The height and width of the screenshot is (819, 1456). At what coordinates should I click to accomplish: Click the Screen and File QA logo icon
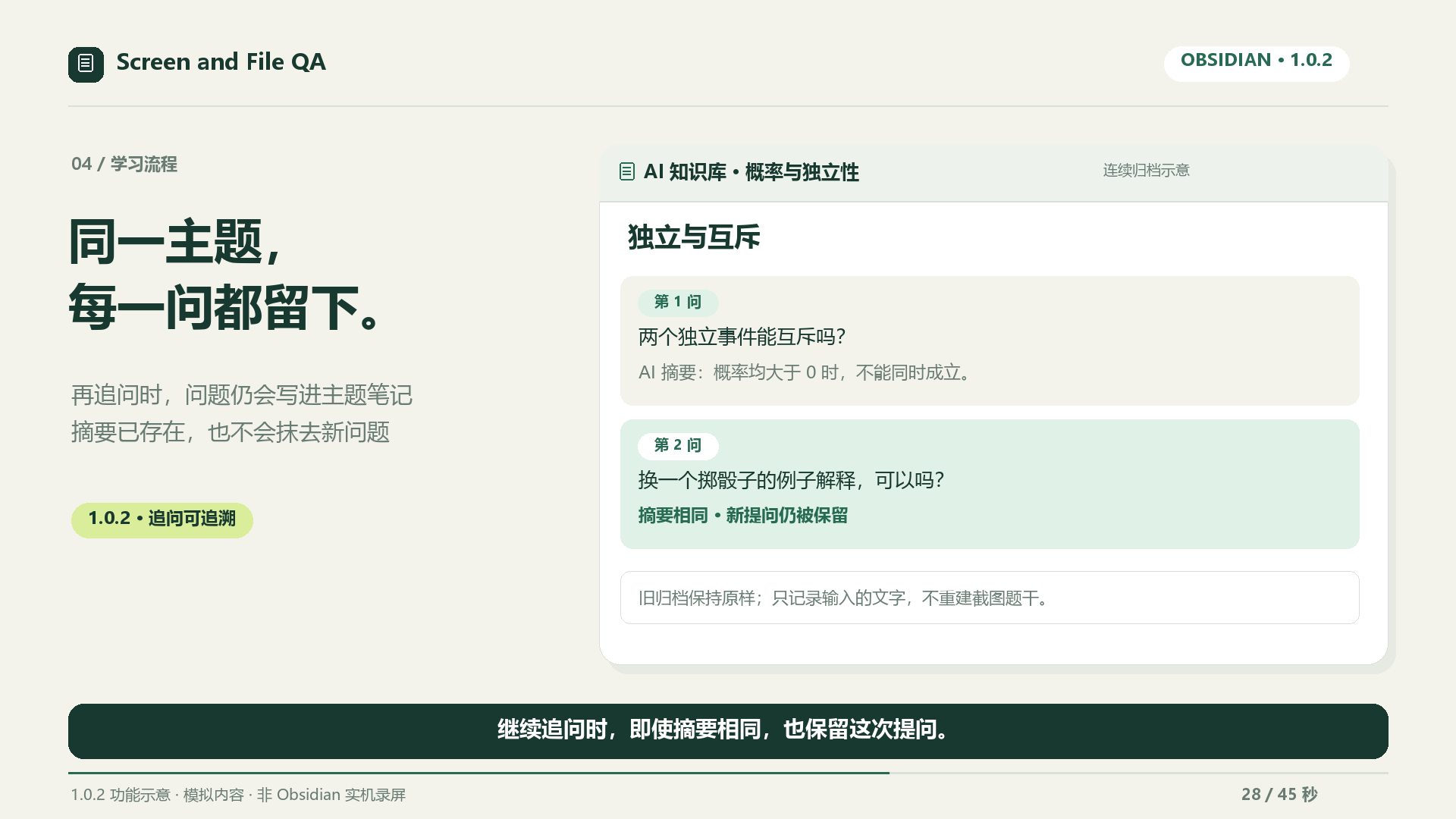86,64
